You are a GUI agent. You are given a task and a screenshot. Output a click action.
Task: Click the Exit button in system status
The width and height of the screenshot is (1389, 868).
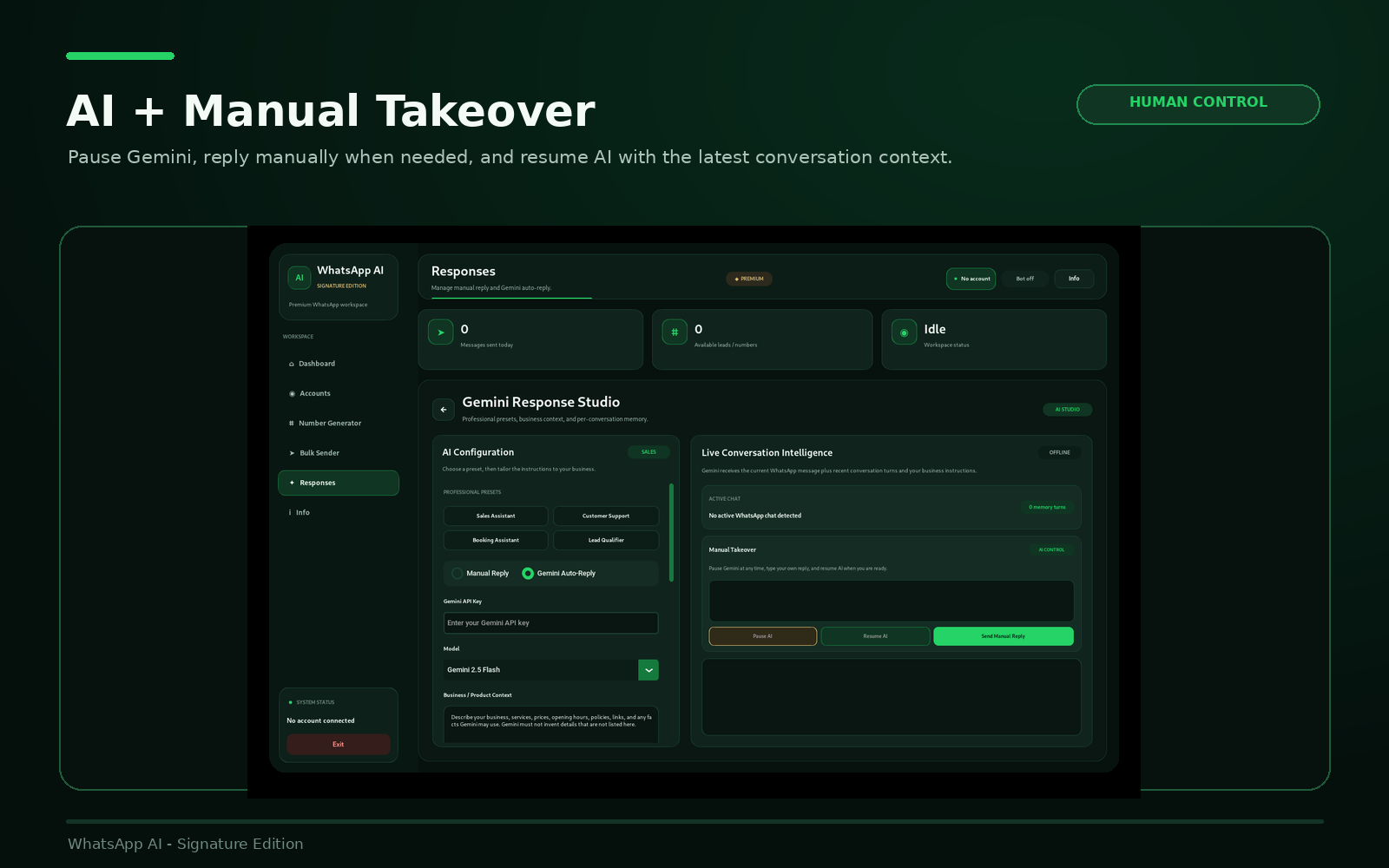[x=339, y=744]
